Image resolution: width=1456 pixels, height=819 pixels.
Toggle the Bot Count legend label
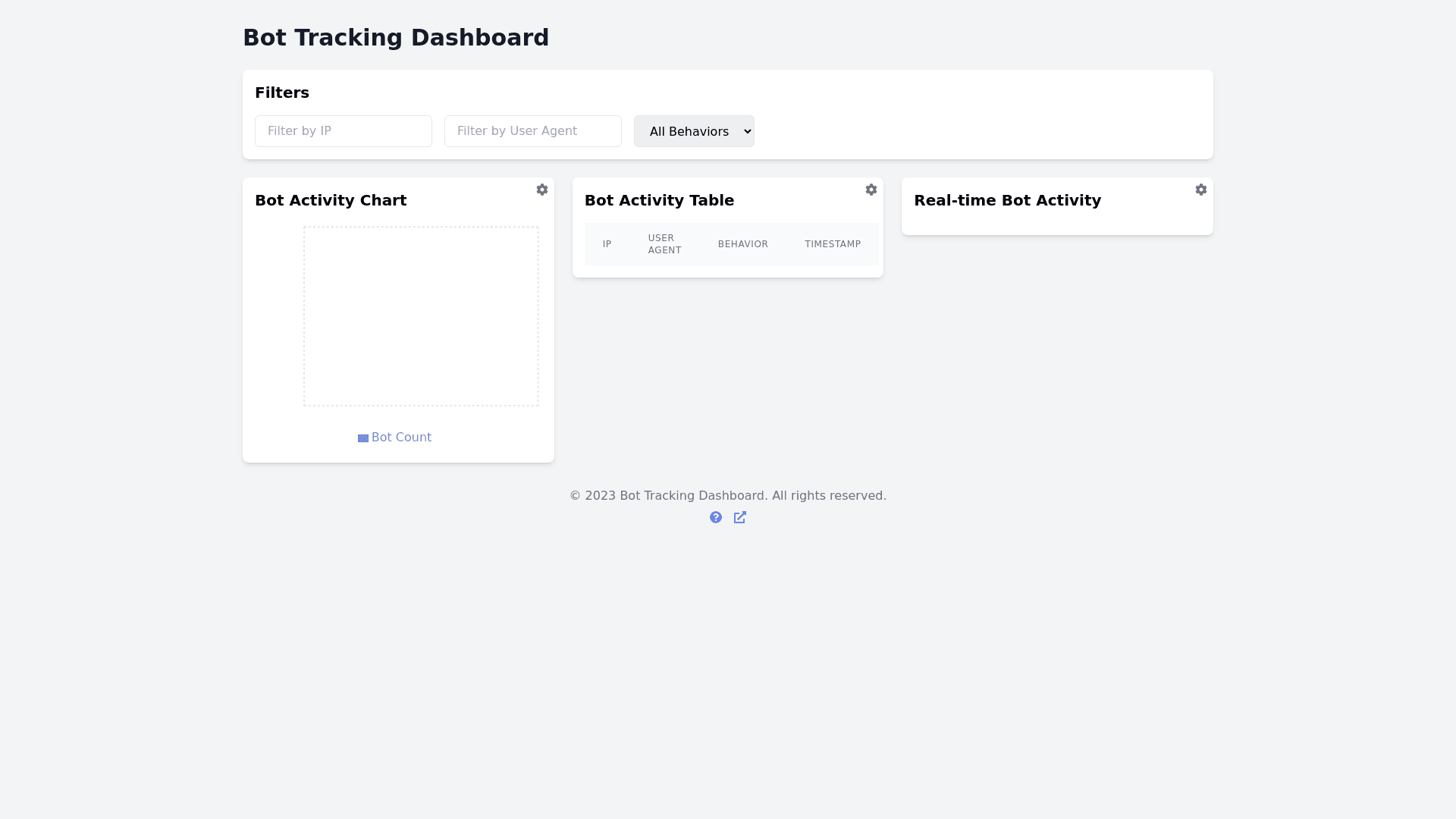(x=401, y=438)
